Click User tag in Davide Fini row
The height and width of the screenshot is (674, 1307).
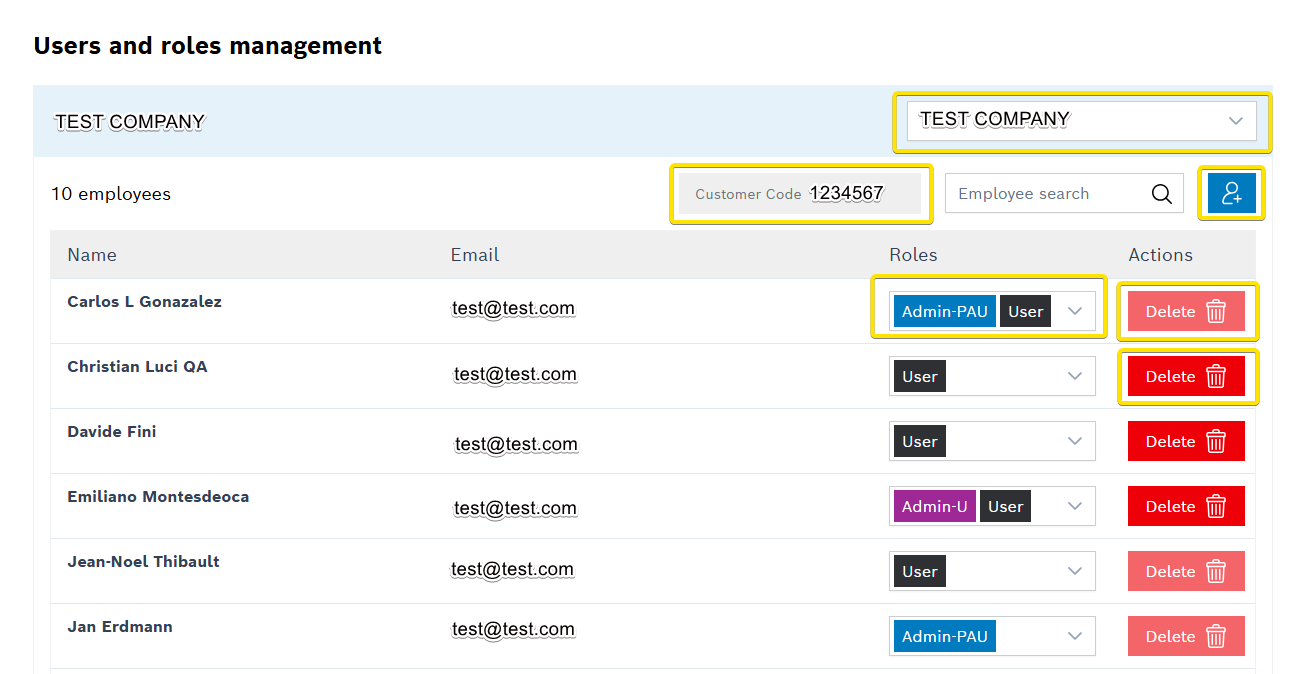click(920, 441)
